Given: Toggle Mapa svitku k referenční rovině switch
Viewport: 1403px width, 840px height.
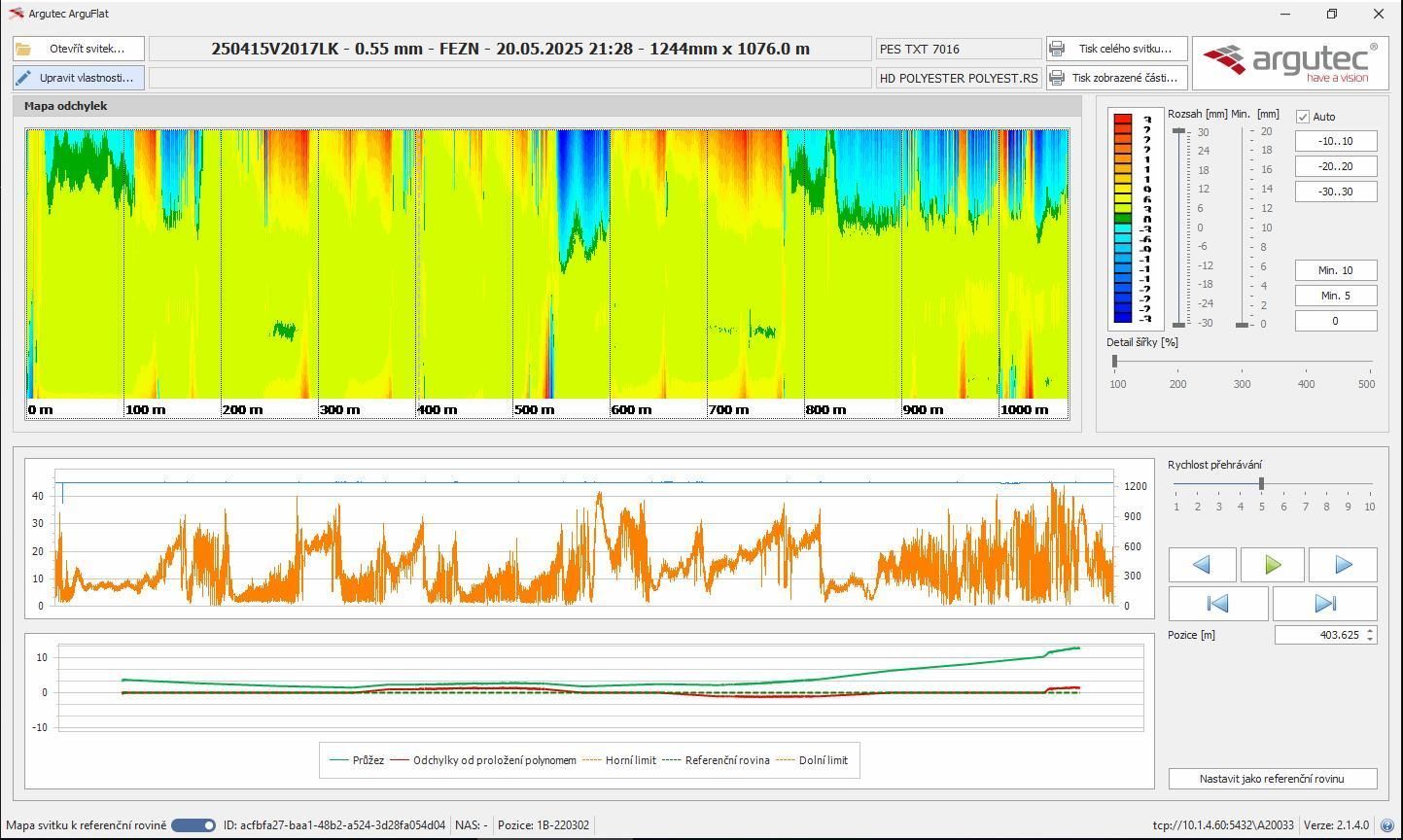Looking at the screenshot, I should 193,825.
